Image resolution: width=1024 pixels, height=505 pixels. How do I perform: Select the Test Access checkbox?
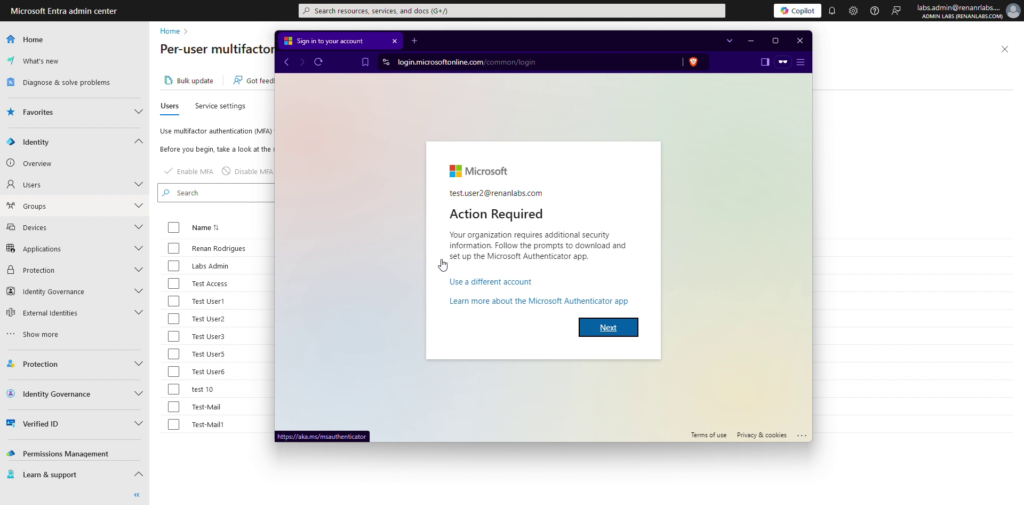tap(173, 284)
